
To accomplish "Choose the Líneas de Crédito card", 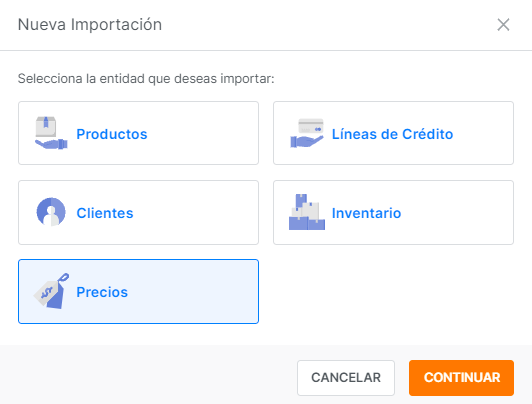I will coord(394,133).
